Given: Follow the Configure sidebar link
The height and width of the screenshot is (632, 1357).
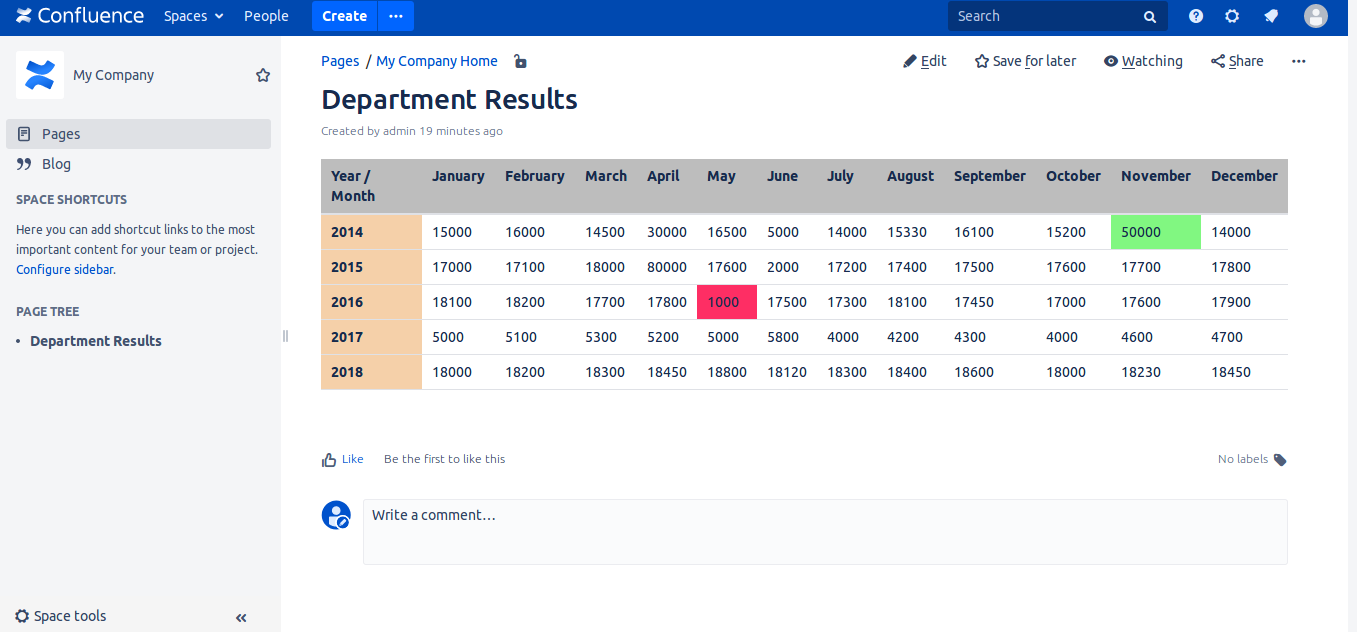Looking at the screenshot, I should tap(64, 269).
